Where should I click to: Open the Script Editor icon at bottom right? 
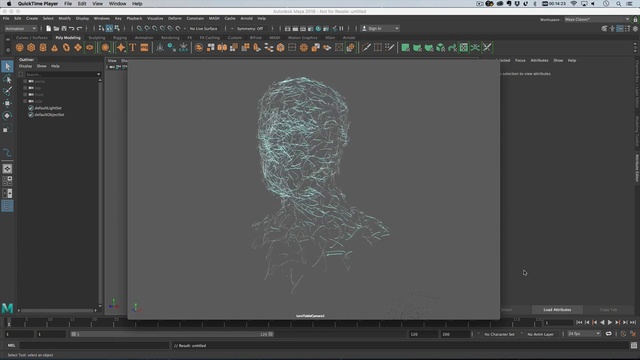(x=633, y=345)
